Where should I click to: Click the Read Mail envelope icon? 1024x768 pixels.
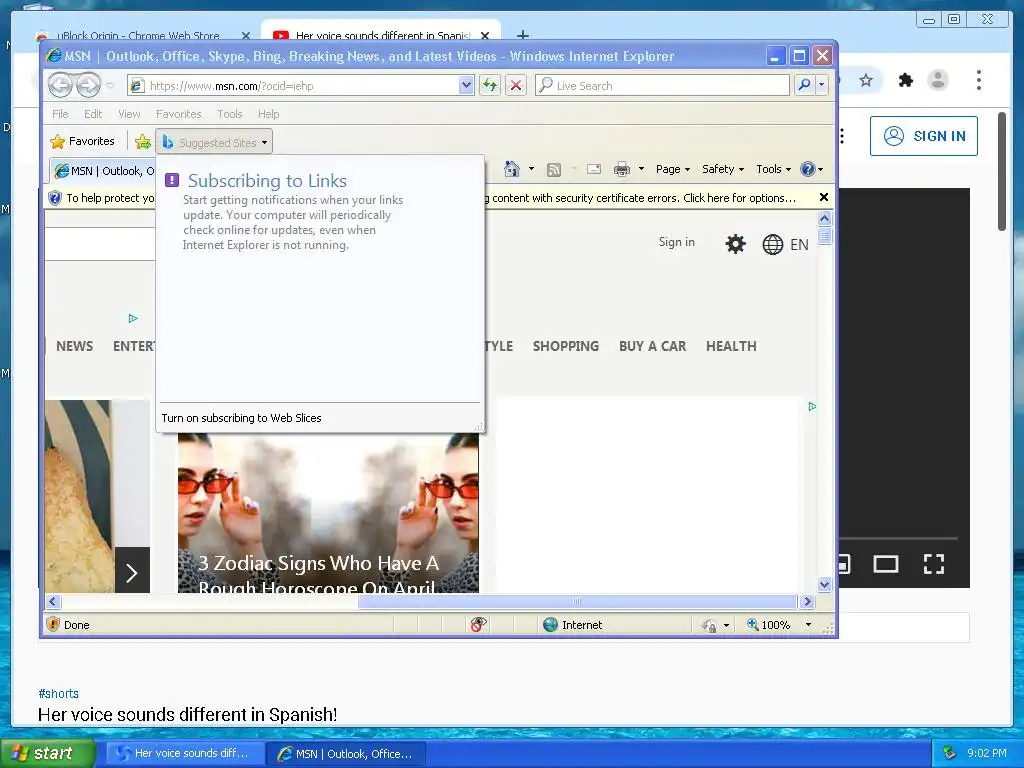(594, 169)
